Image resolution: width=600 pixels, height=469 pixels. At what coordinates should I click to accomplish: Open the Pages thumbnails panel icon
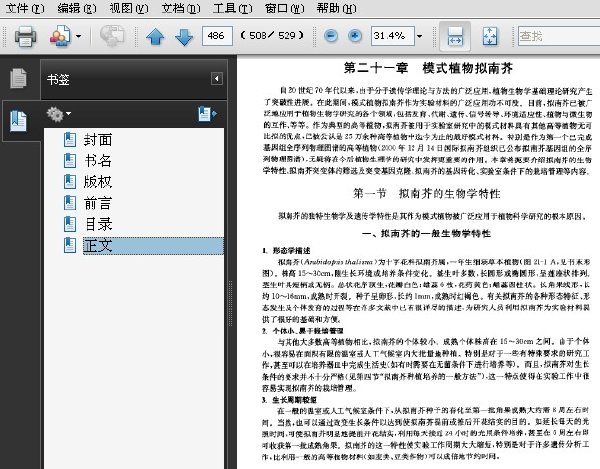(18, 78)
